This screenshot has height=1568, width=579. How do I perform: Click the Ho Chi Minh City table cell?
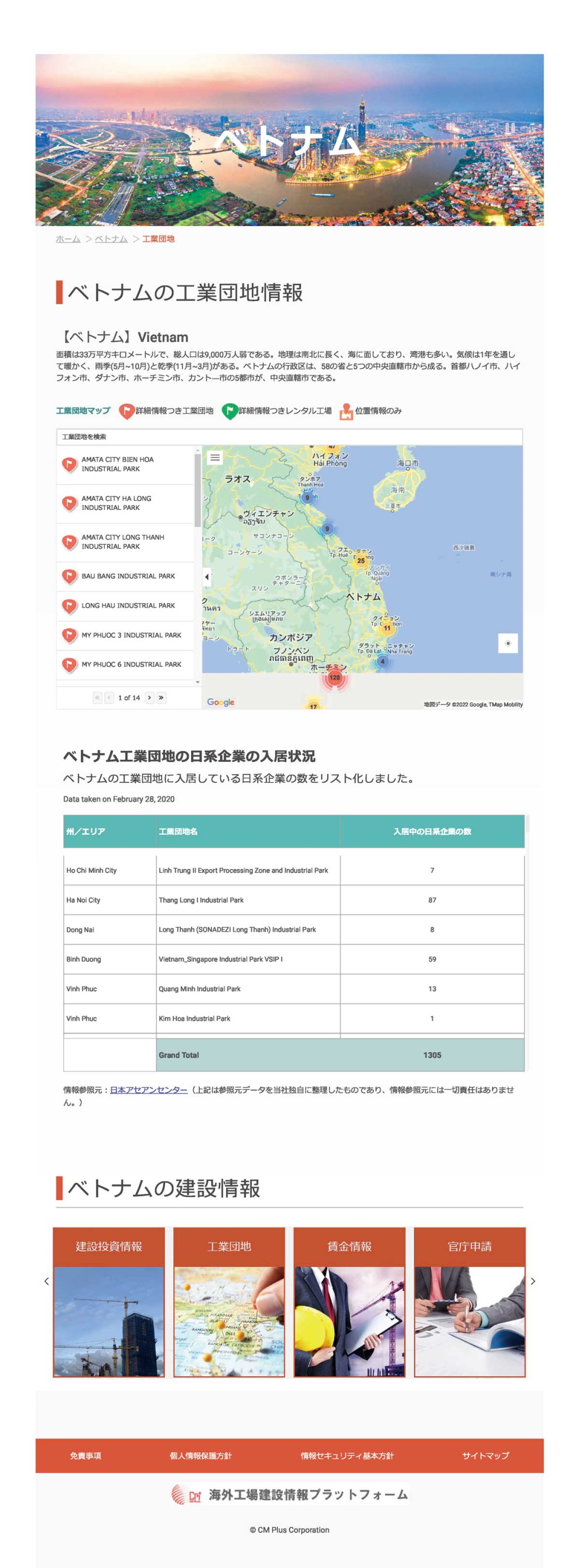tap(109, 870)
